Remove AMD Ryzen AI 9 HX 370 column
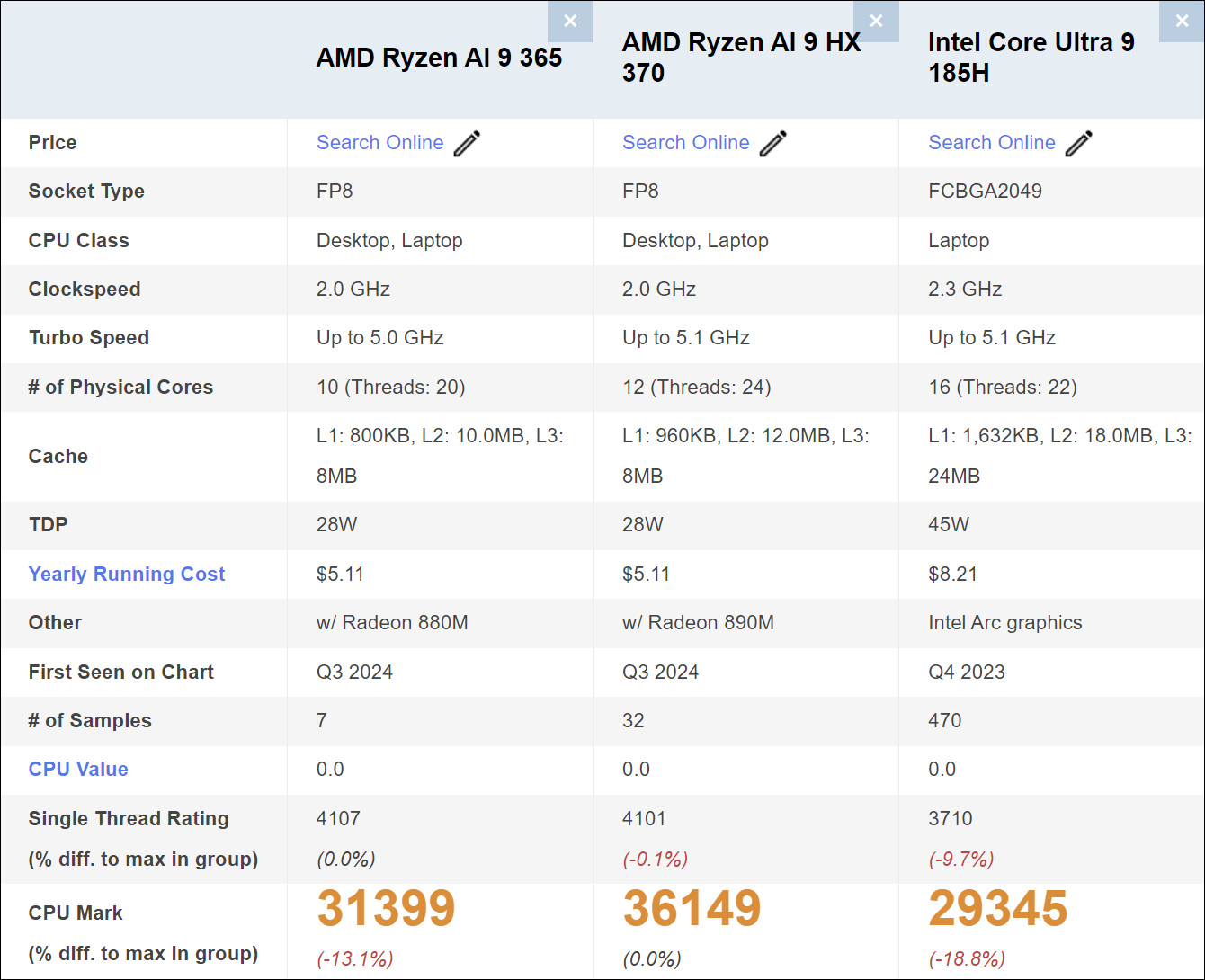This screenshot has width=1205, height=980. click(877, 22)
